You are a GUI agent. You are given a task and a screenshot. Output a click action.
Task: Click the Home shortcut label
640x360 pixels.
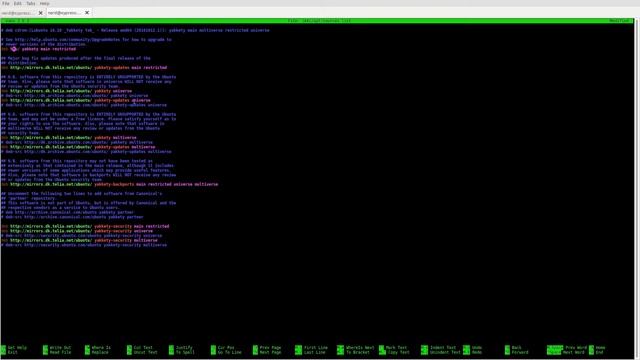(x=600, y=347)
